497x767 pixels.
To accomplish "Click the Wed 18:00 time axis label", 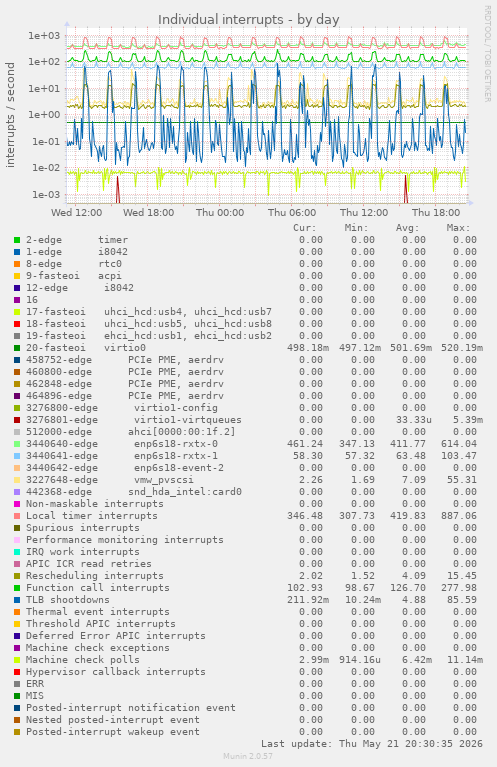I will (148, 212).
